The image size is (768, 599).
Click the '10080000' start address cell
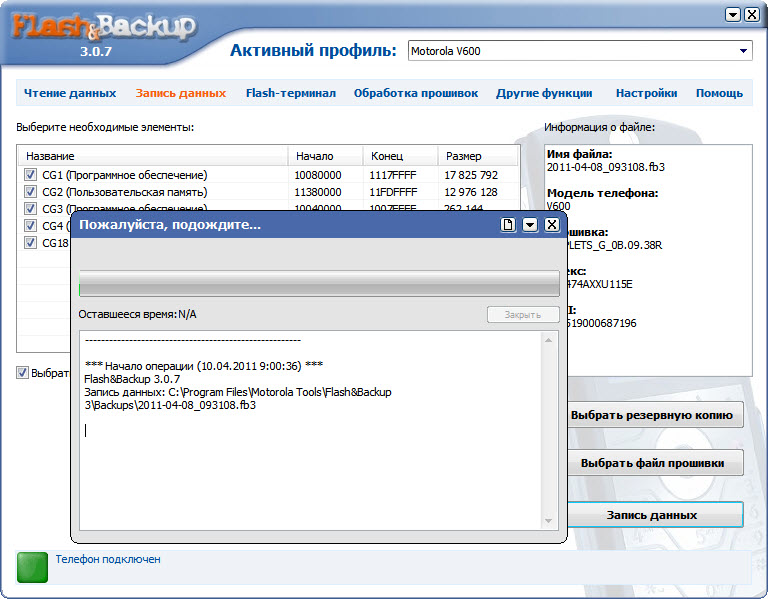[x=318, y=175]
